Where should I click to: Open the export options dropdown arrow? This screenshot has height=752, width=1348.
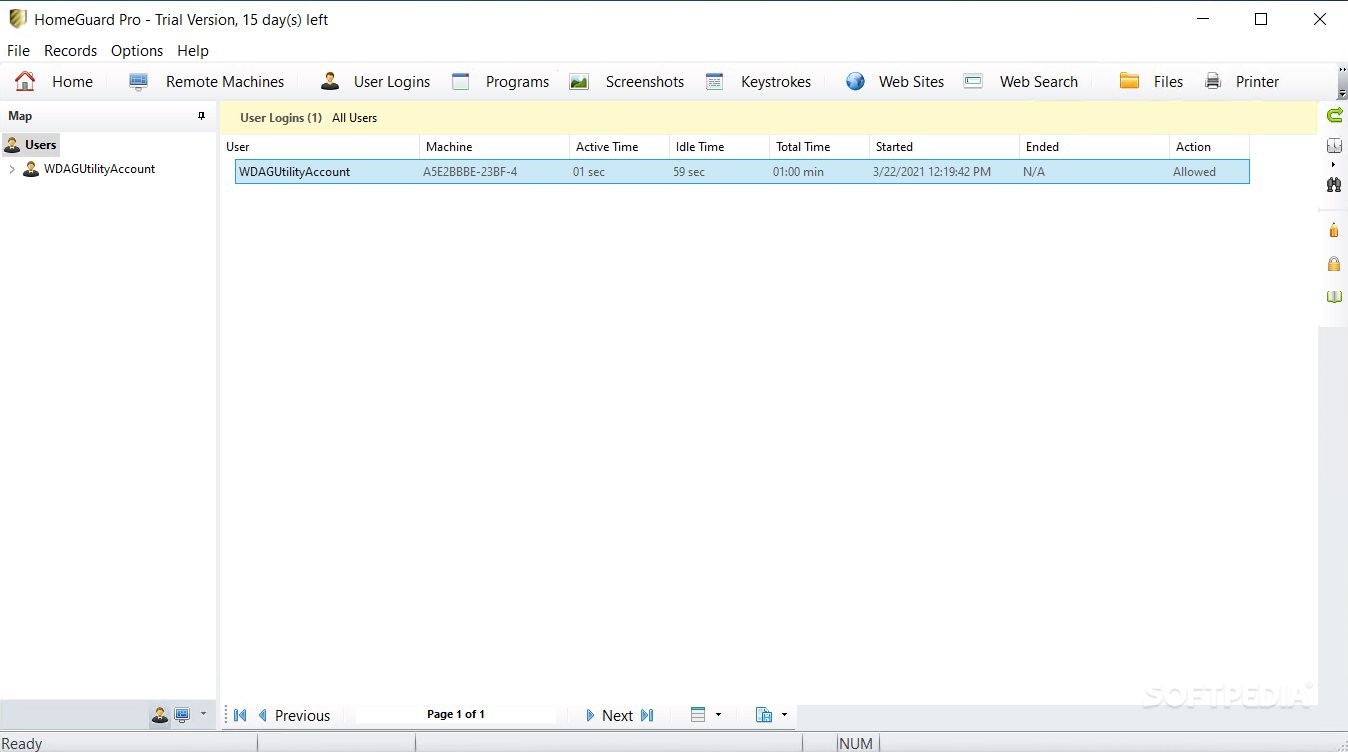tap(784, 715)
